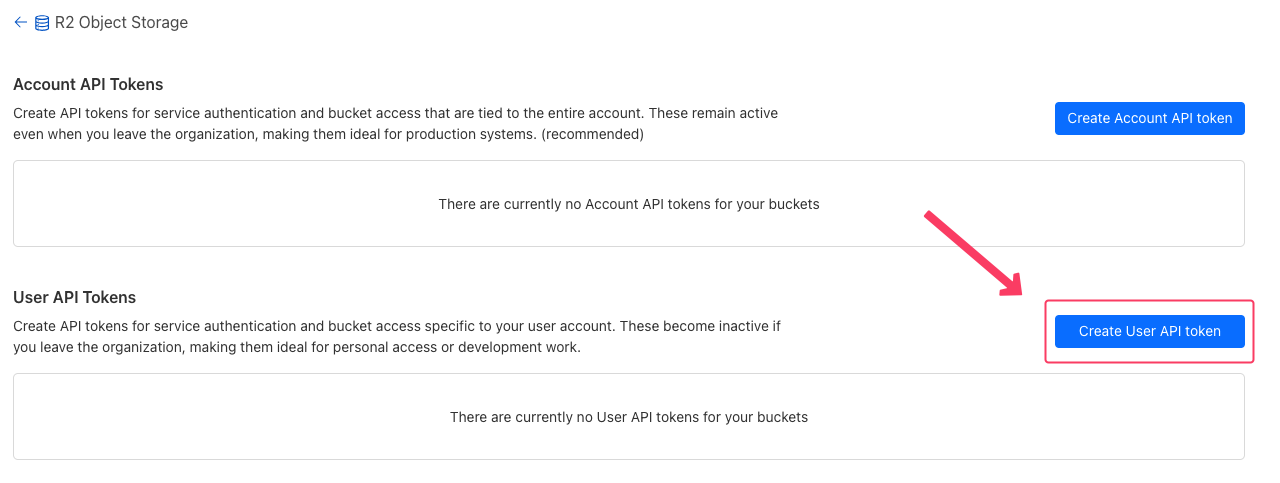
Task: Select the Account API Tokens heading
Action: tap(88, 84)
